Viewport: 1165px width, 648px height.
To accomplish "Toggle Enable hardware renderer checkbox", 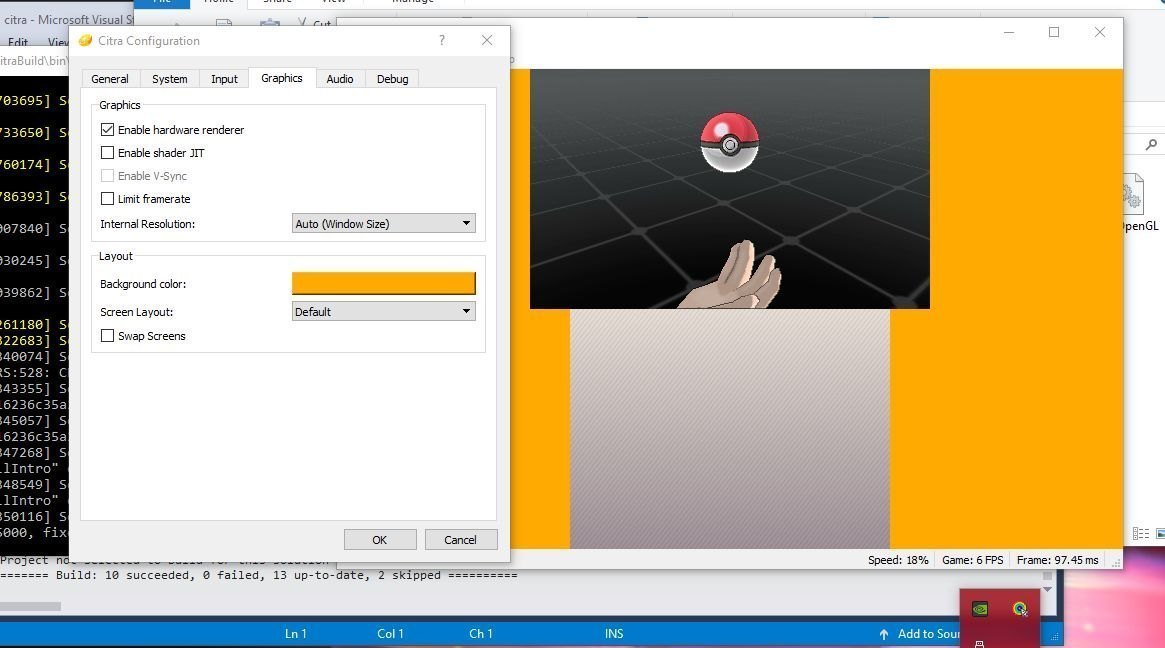I will (107, 129).
